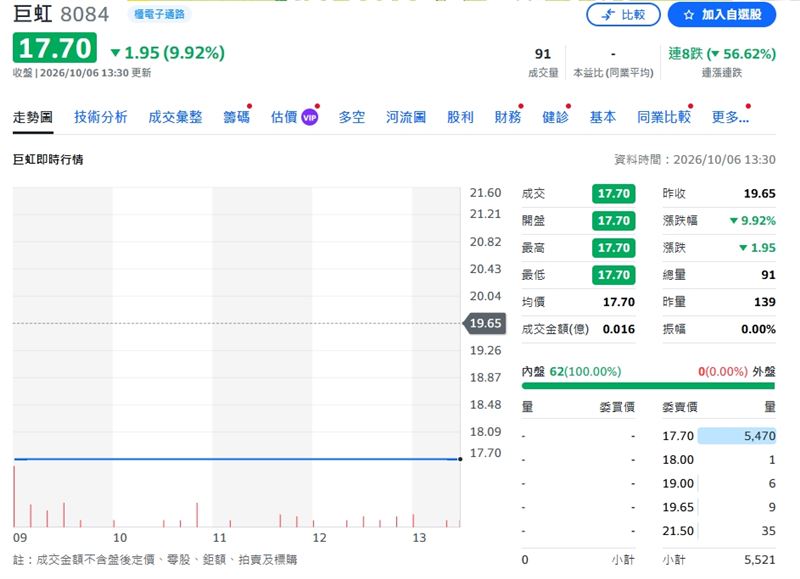This screenshot has width=800, height=579.
Task: Open the 籌碼 tab
Action: tap(236, 117)
